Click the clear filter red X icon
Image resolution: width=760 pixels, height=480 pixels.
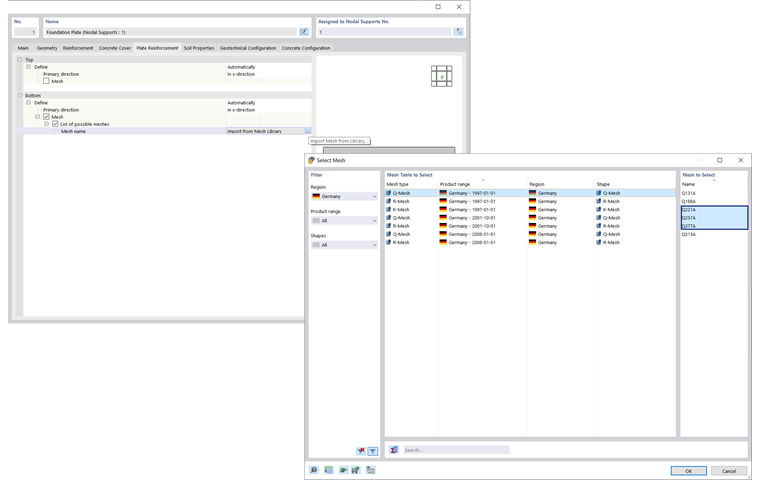[x=361, y=451]
